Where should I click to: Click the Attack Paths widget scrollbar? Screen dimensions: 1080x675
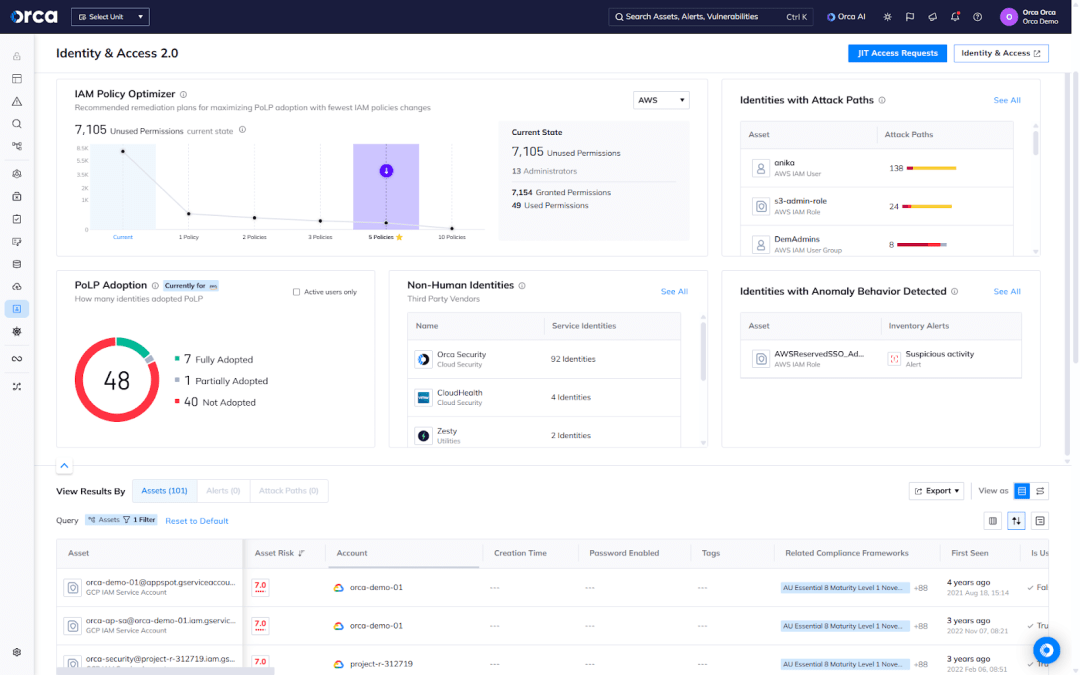point(1035,143)
